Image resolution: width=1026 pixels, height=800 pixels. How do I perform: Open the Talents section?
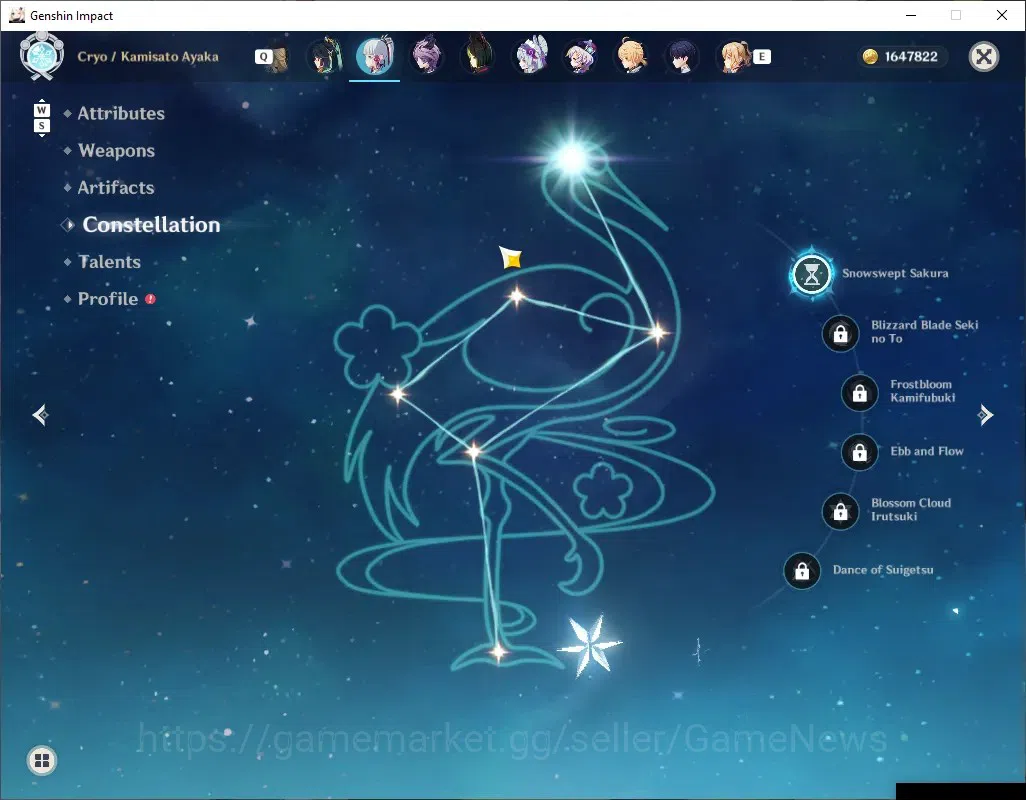click(x=109, y=262)
